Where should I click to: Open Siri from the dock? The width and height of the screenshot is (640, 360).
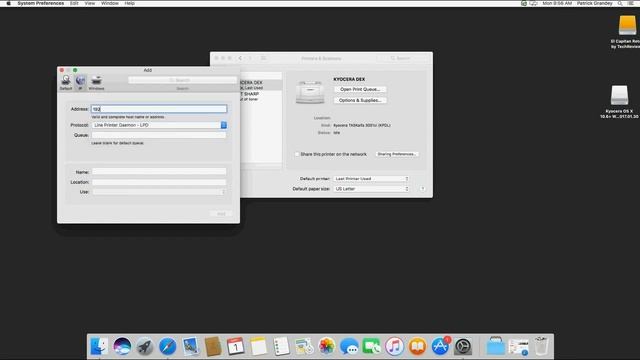tap(122, 347)
